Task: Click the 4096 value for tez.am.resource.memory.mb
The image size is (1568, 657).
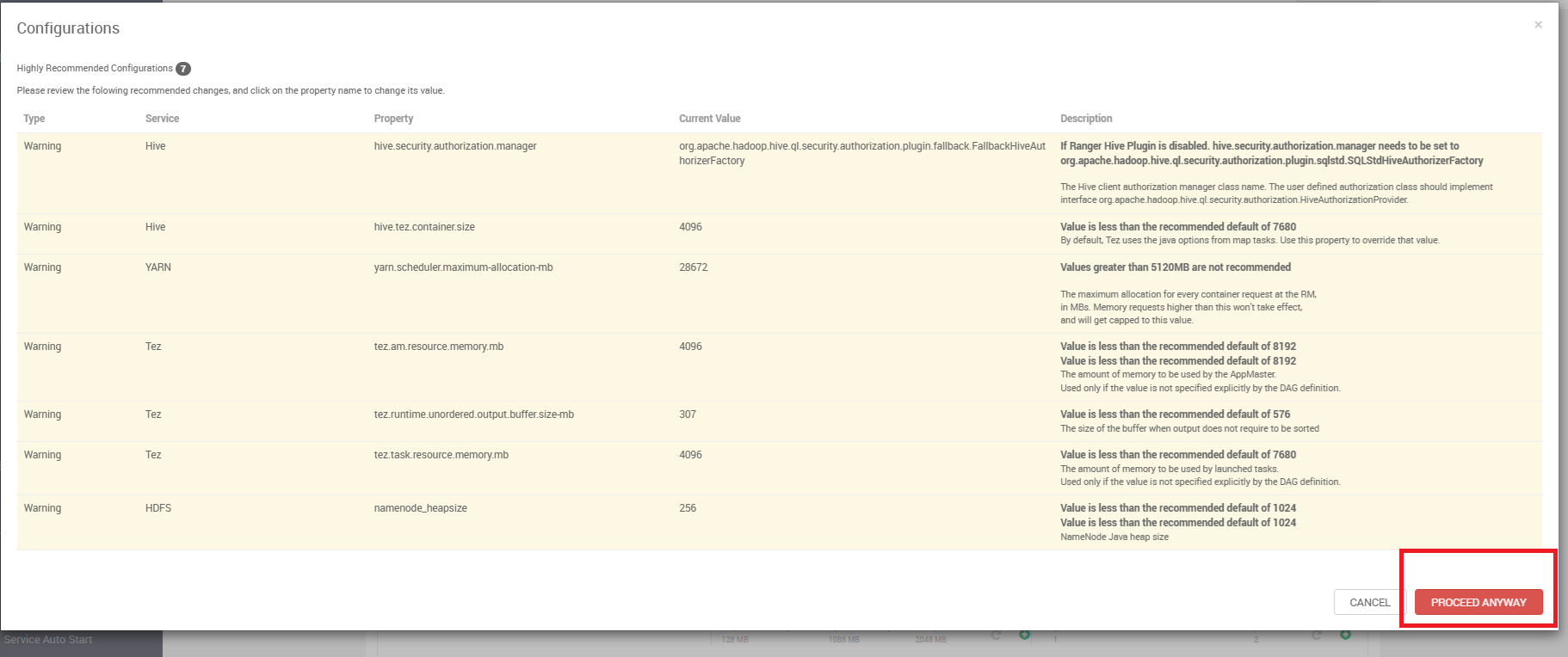Action: click(690, 347)
